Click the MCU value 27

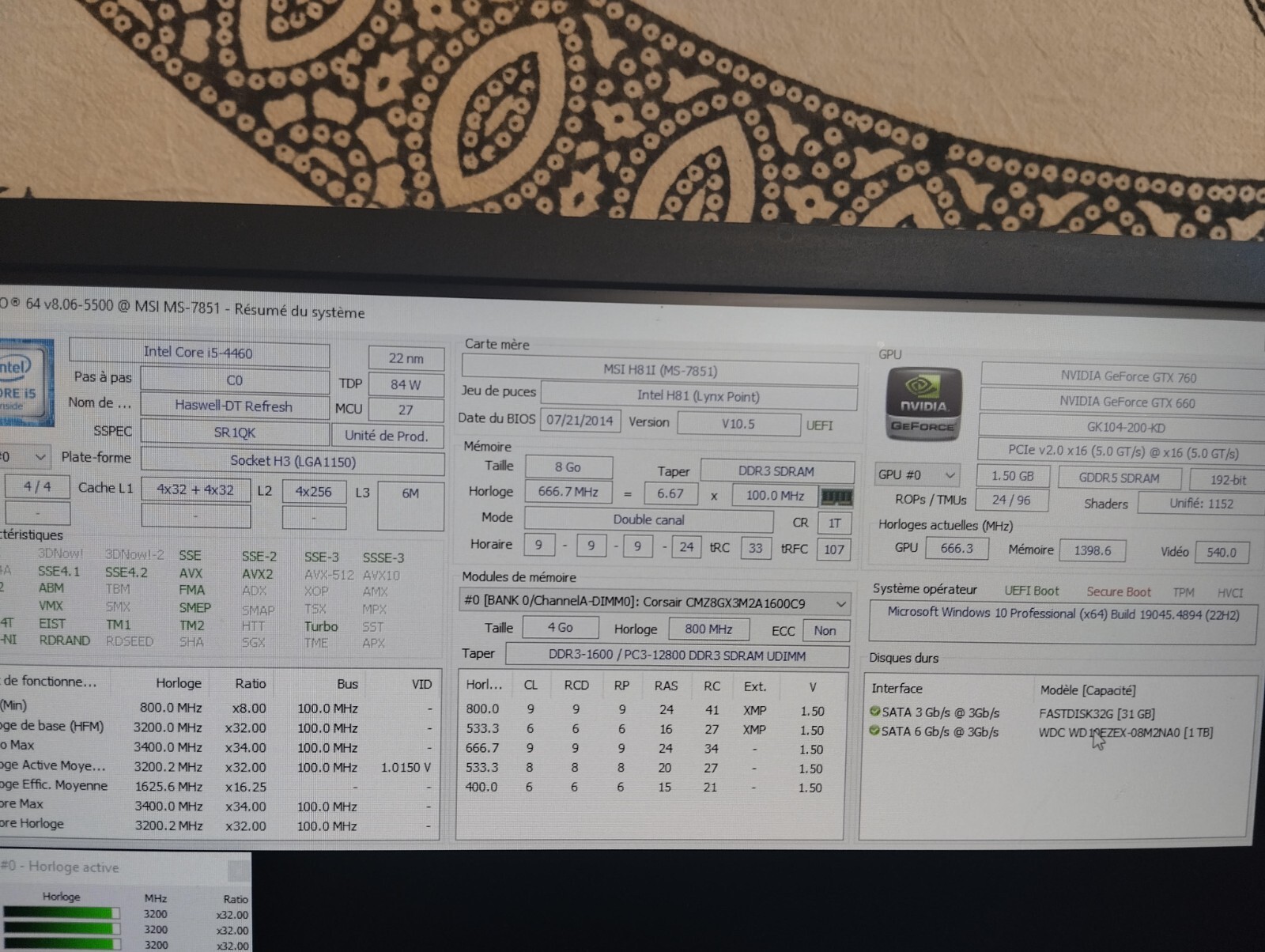click(406, 410)
